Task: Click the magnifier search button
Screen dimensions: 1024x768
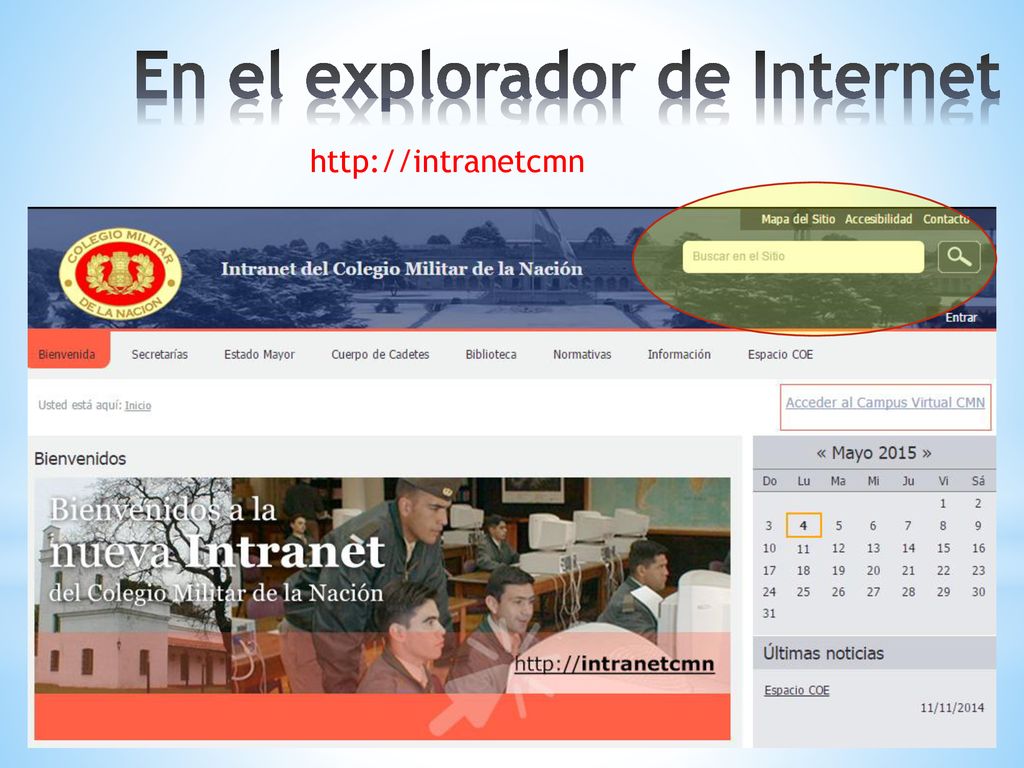Action: coord(959,257)
